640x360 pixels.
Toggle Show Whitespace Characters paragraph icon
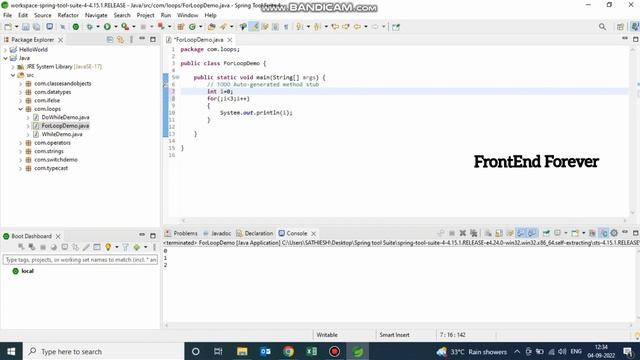286,27
